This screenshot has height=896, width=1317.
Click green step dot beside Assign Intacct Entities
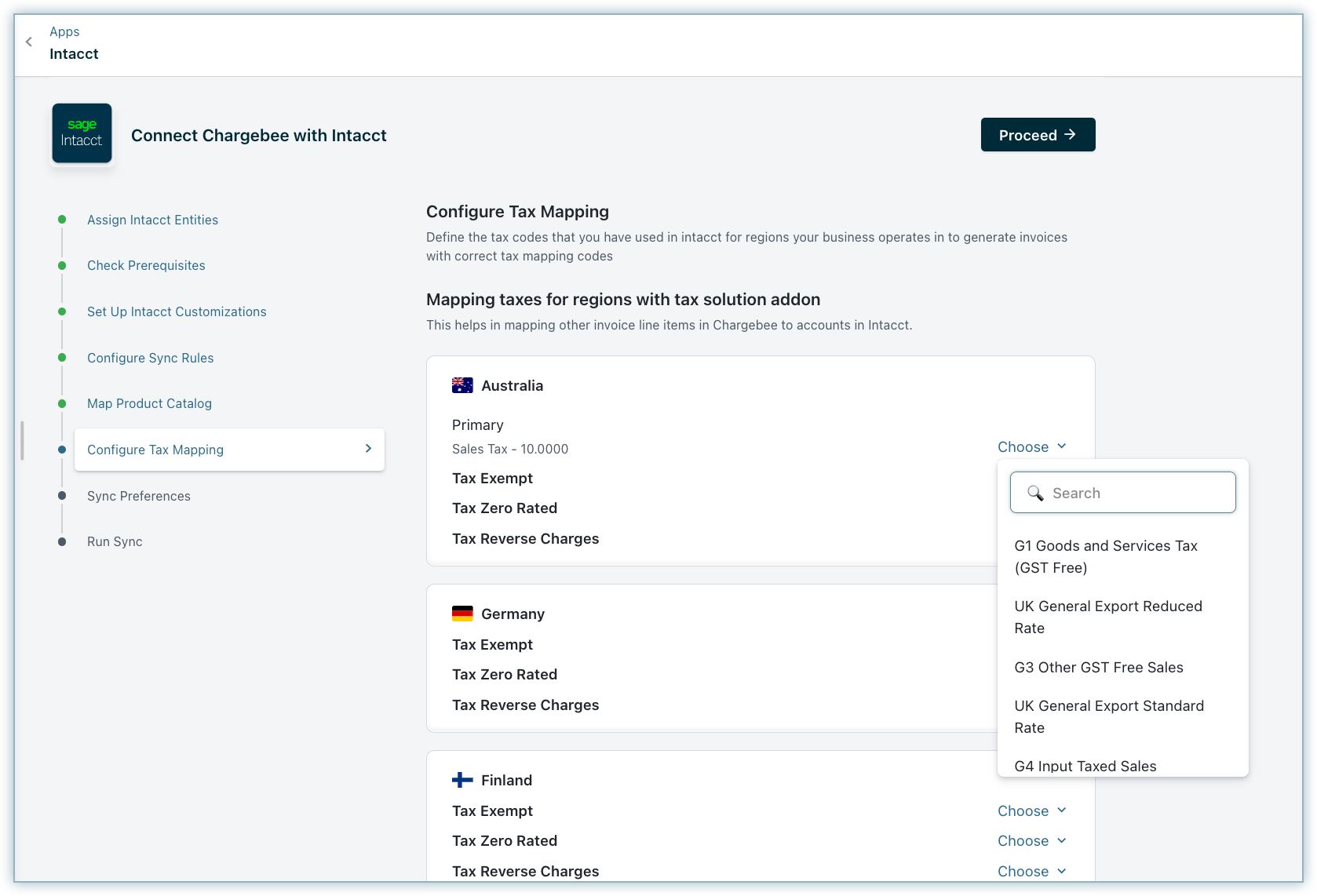(x=62, y=220)
